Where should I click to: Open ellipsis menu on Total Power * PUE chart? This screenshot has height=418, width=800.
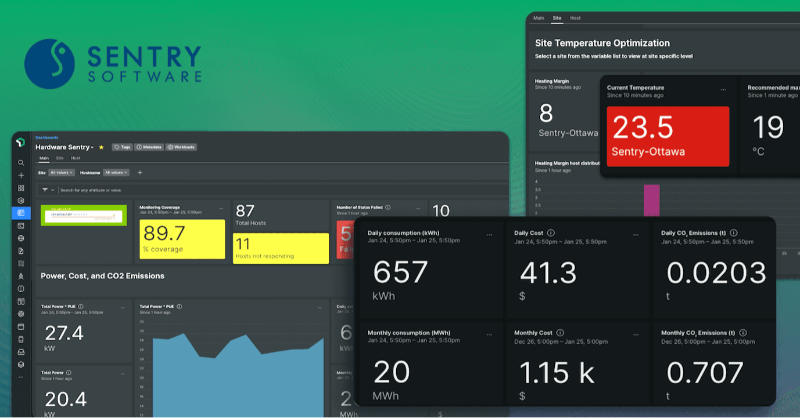click(x=320, y=308)
